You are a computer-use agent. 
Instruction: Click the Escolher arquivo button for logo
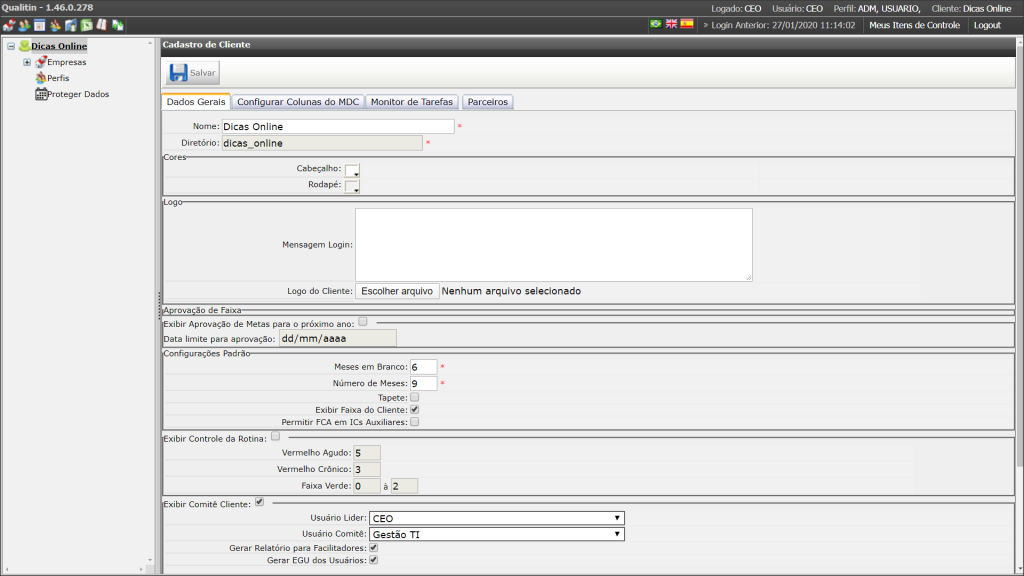(x=397, y=291)
